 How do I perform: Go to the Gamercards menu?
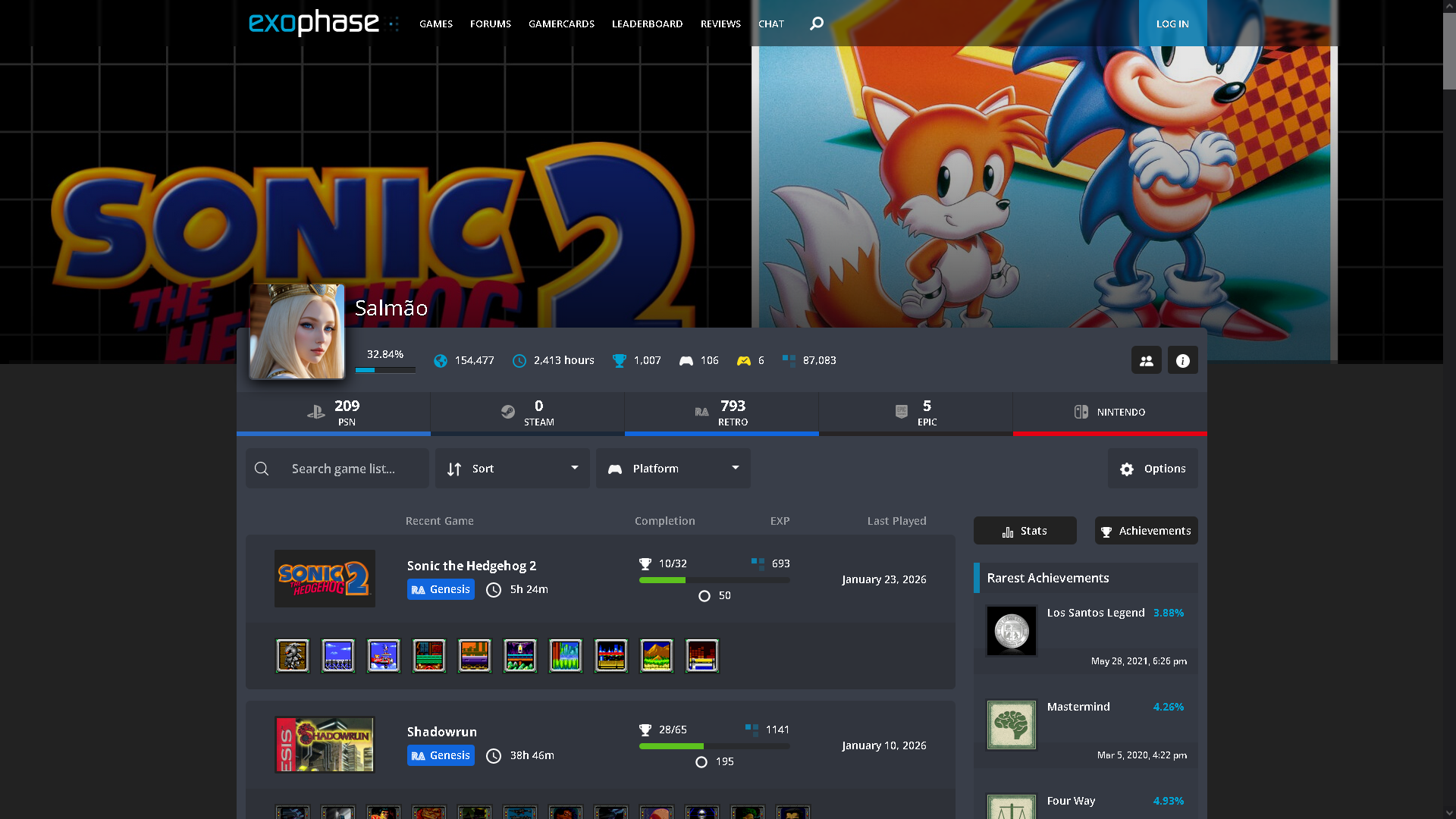pyautogui.click(x=561, y=24)
